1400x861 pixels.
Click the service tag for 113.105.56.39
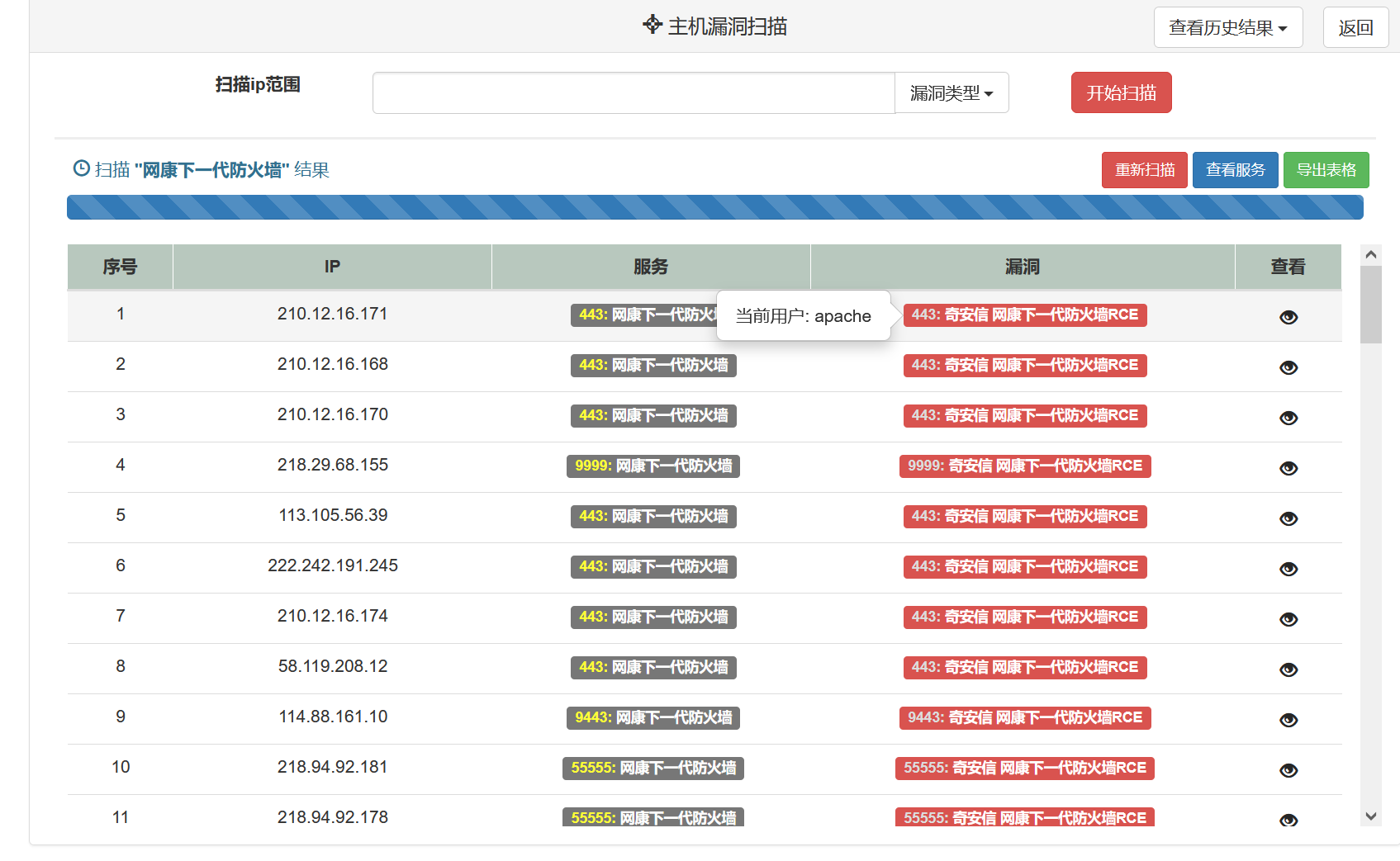(653, 516)
